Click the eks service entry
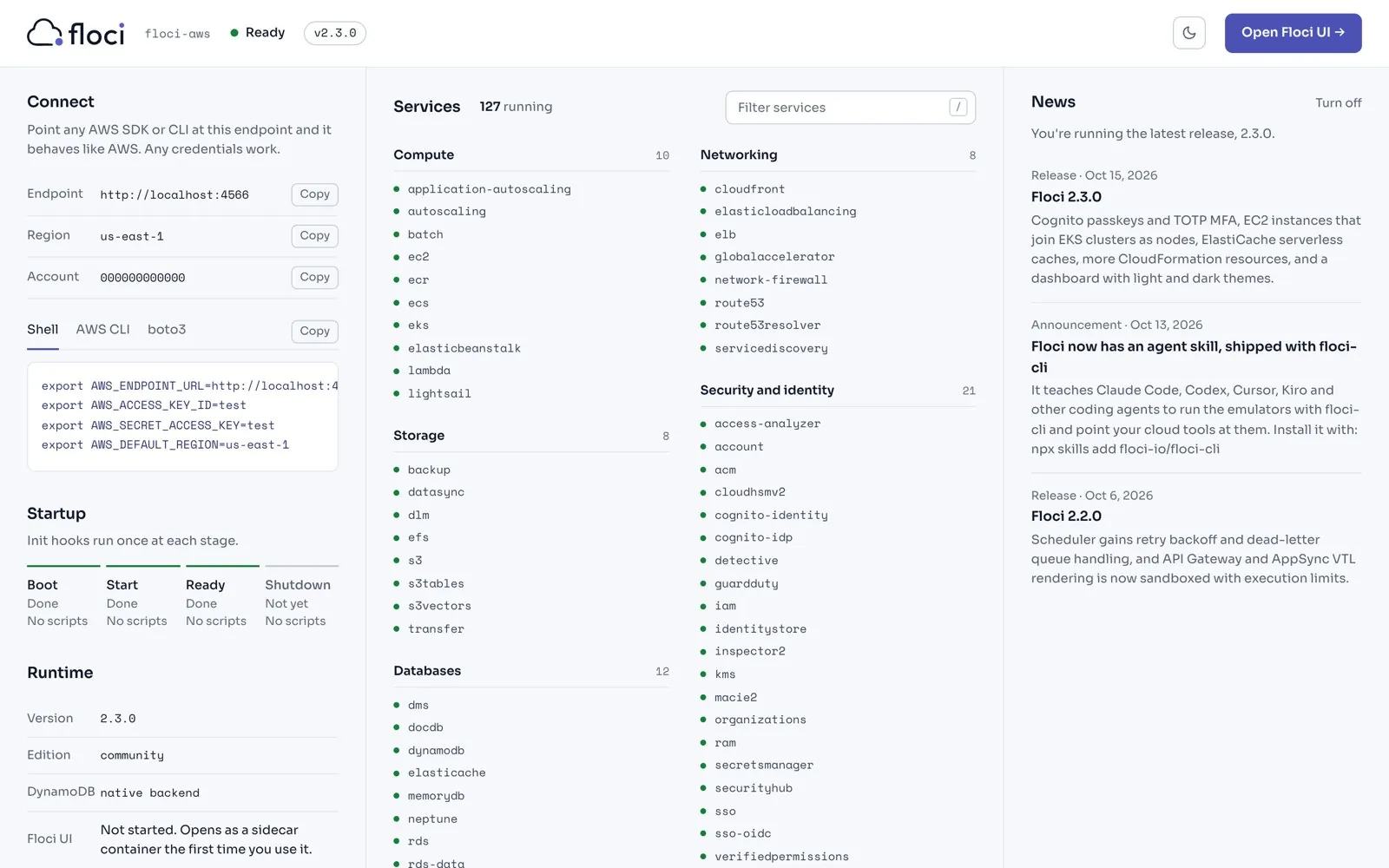The height and width of the screenshot is (868, 1389). click(x=418, y=325)
